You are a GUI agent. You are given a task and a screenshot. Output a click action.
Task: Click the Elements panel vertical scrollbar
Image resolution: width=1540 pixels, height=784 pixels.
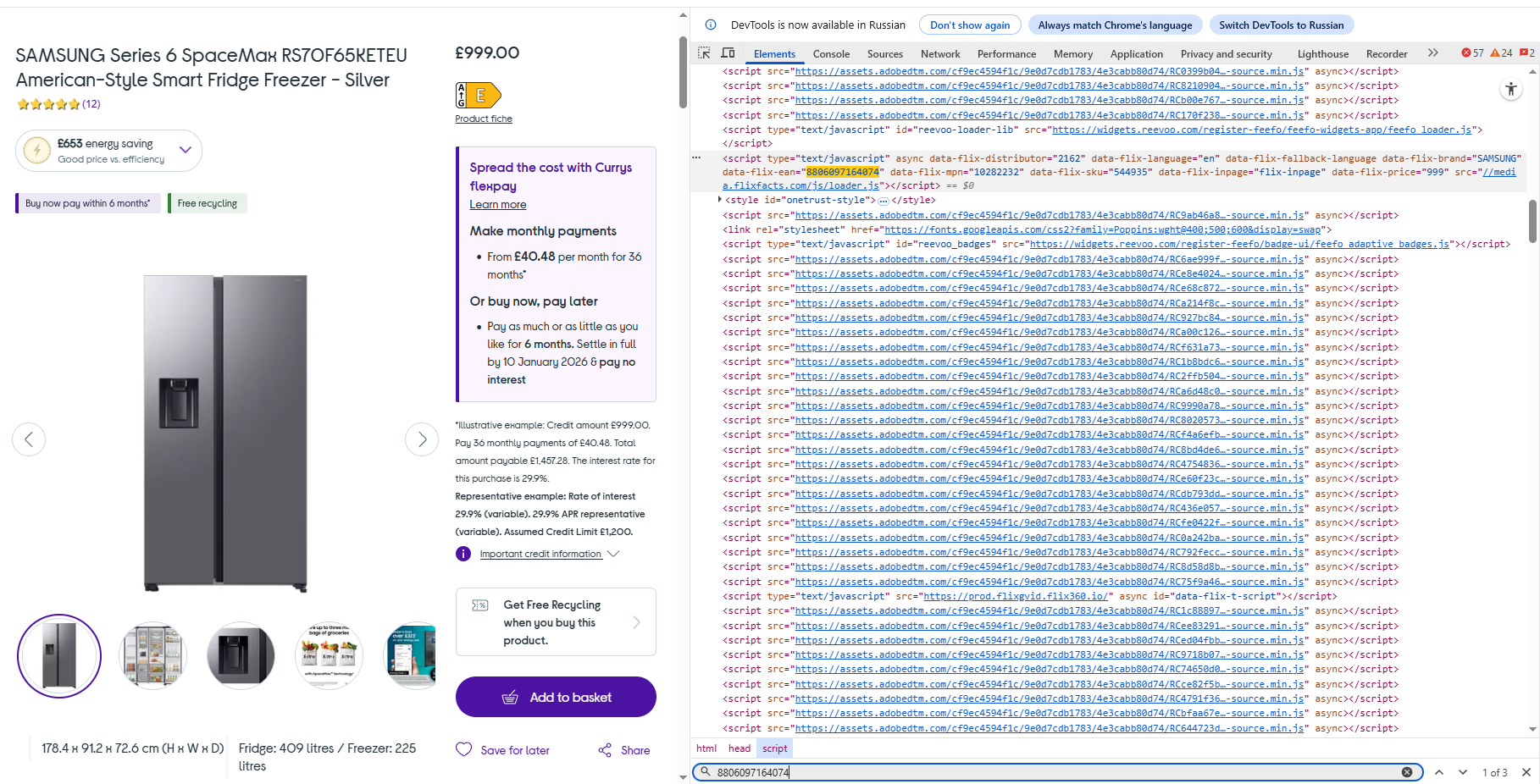pos(1532,220)
